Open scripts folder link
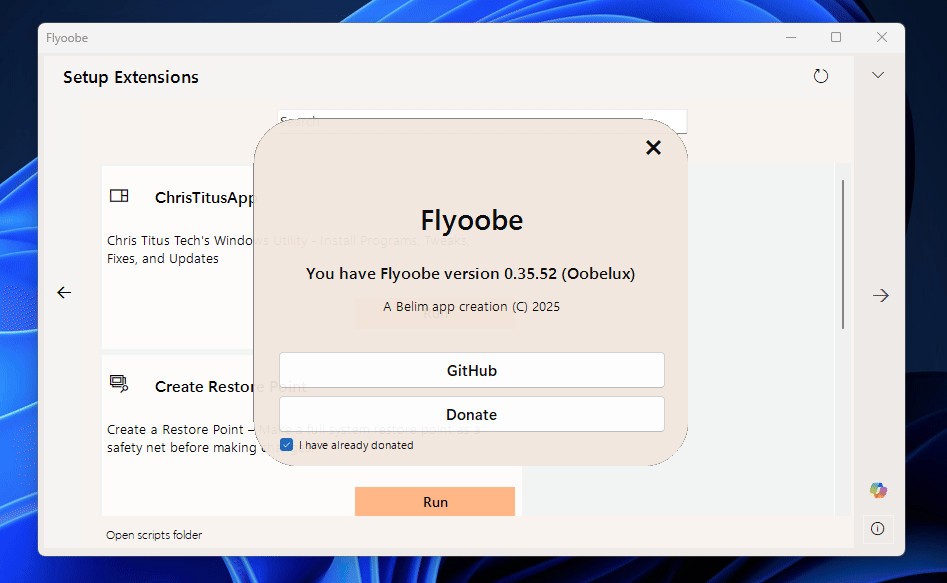This screenshot has height=583, width=947. tap(154, 535)
